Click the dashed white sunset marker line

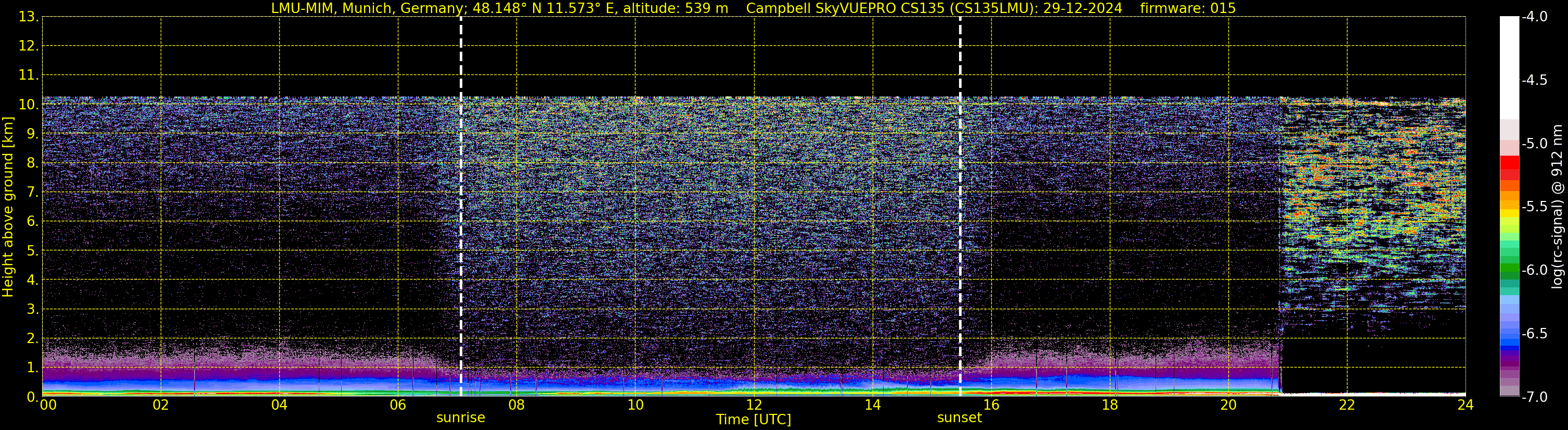pyautogui.click(x=960, y=207)
